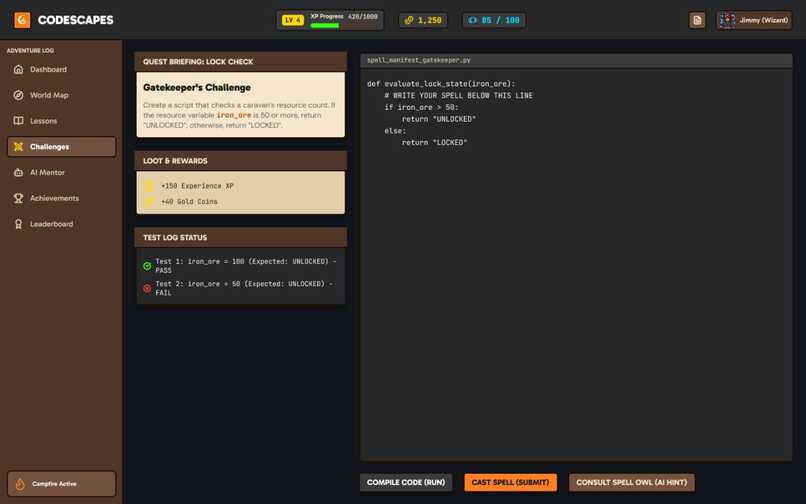Click the +40 Gold Coins text

point(189,202)
